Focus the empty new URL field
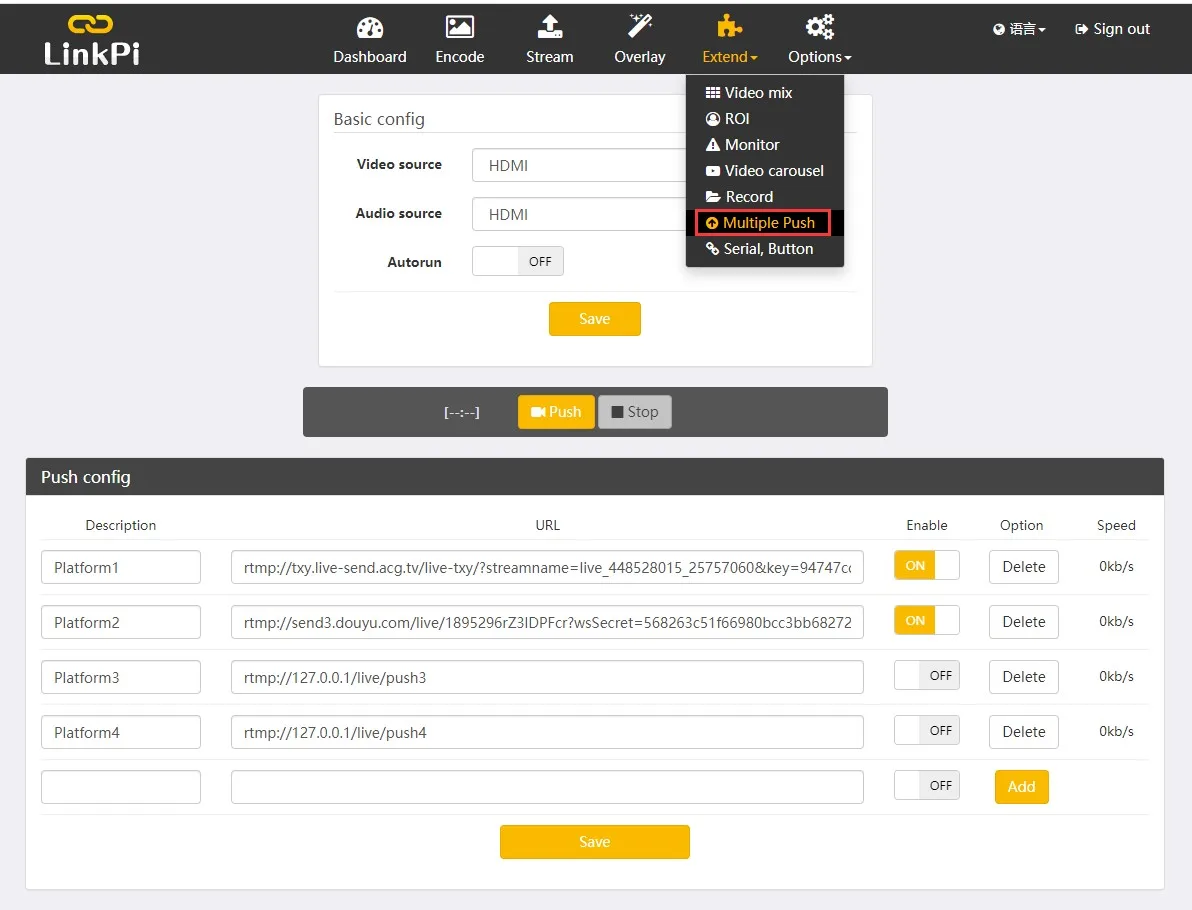 [x=547, y=787]
